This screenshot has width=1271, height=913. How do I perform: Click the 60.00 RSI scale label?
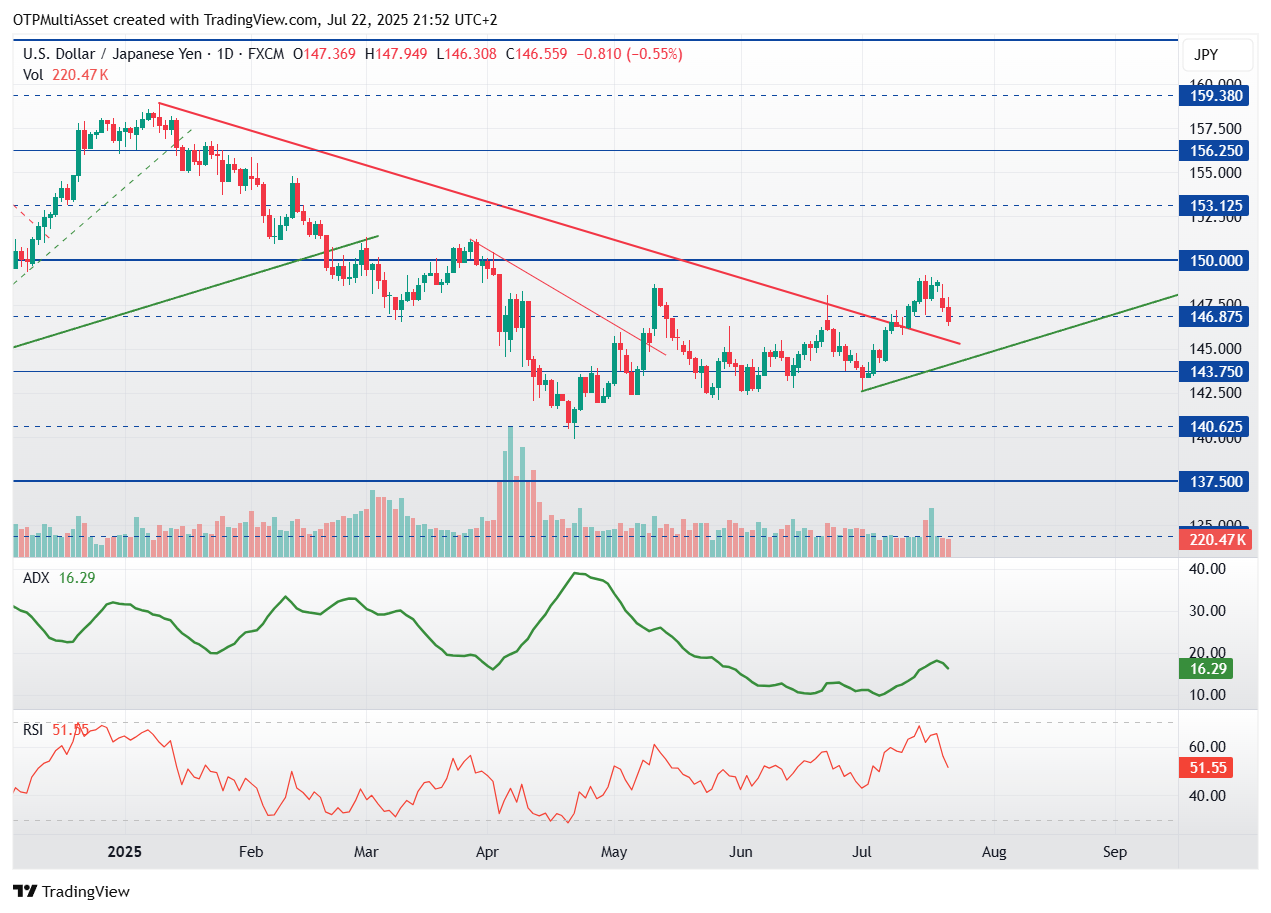click(1207, 746)
